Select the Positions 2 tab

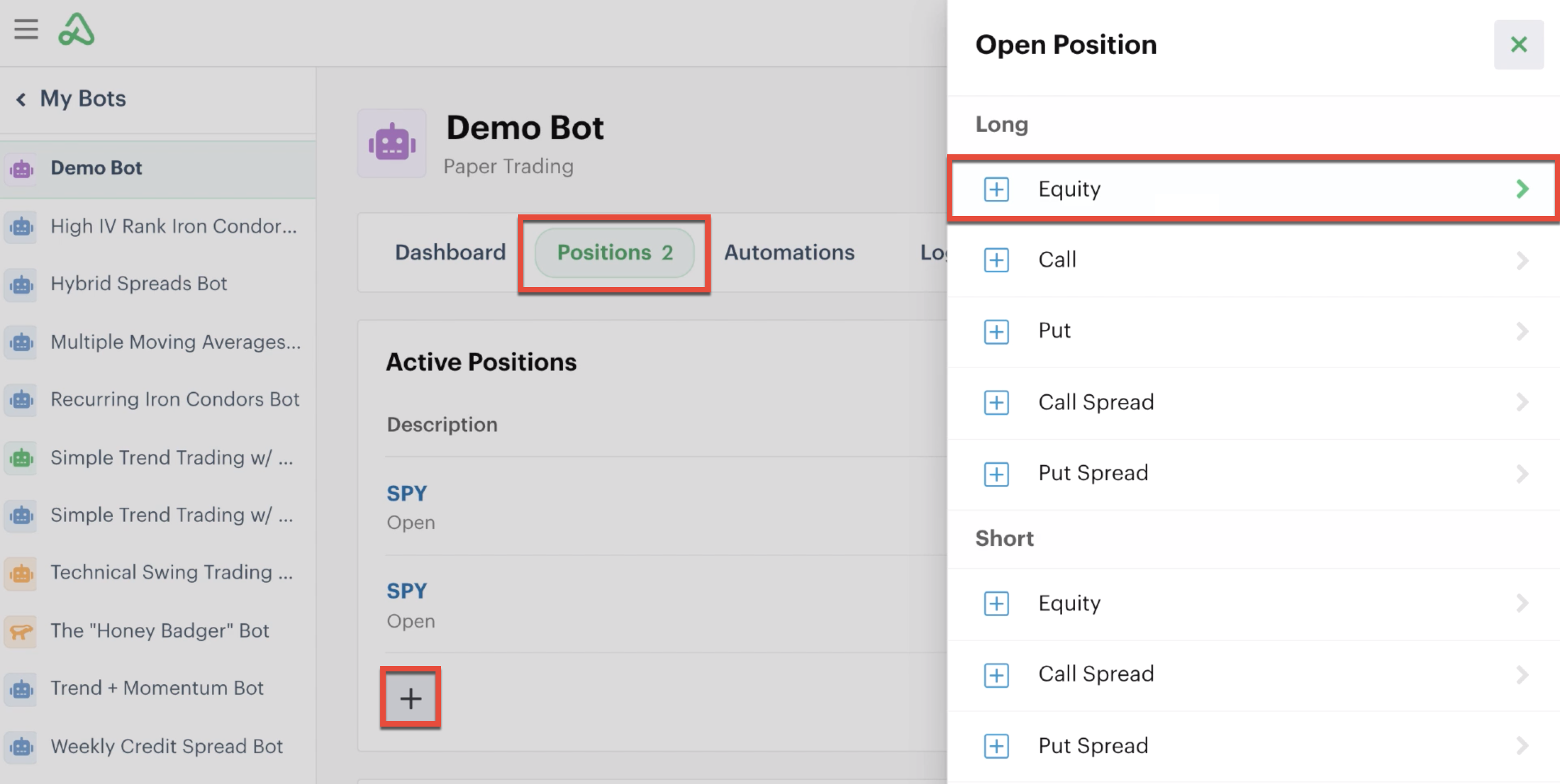coord(615,253)
